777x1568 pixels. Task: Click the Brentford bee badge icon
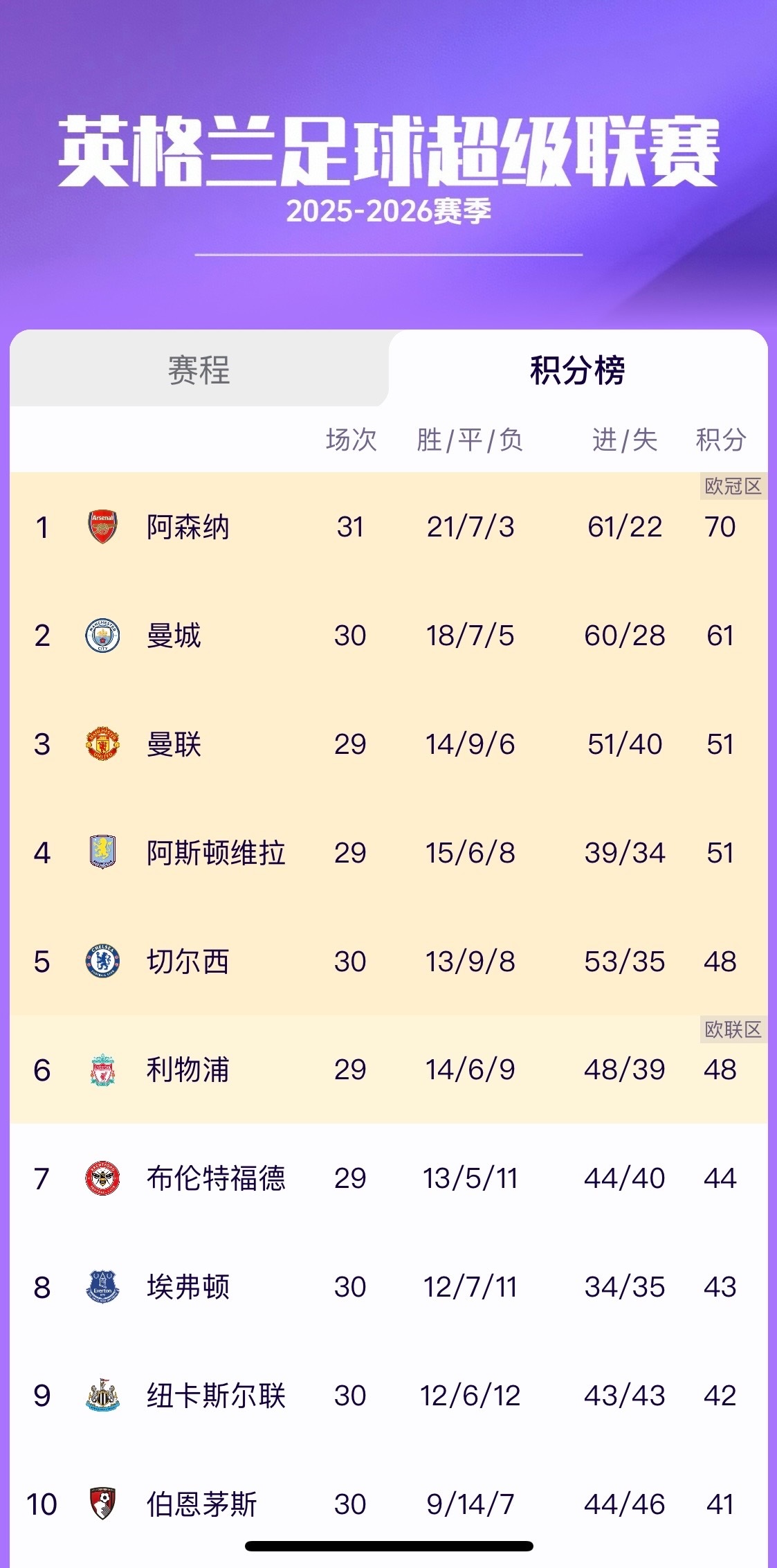[x=102, y=1178]
